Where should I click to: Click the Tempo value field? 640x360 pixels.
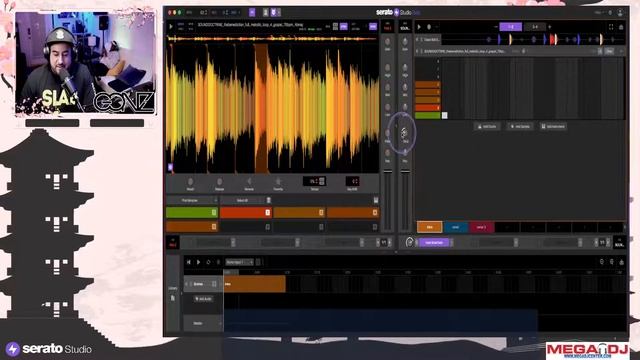(x=314, y=181)
